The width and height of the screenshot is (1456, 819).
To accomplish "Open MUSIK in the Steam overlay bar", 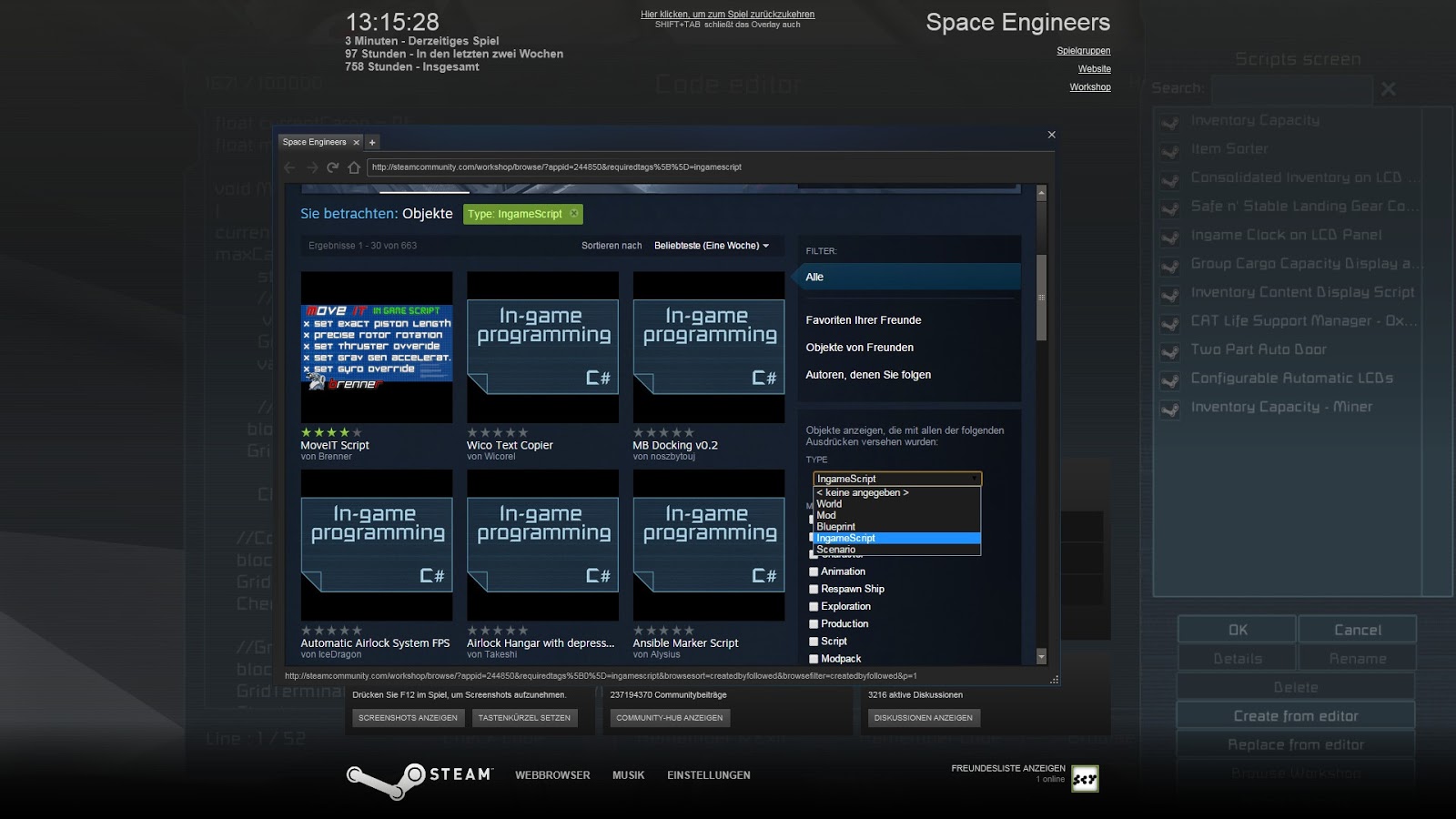I will [629, 775].
